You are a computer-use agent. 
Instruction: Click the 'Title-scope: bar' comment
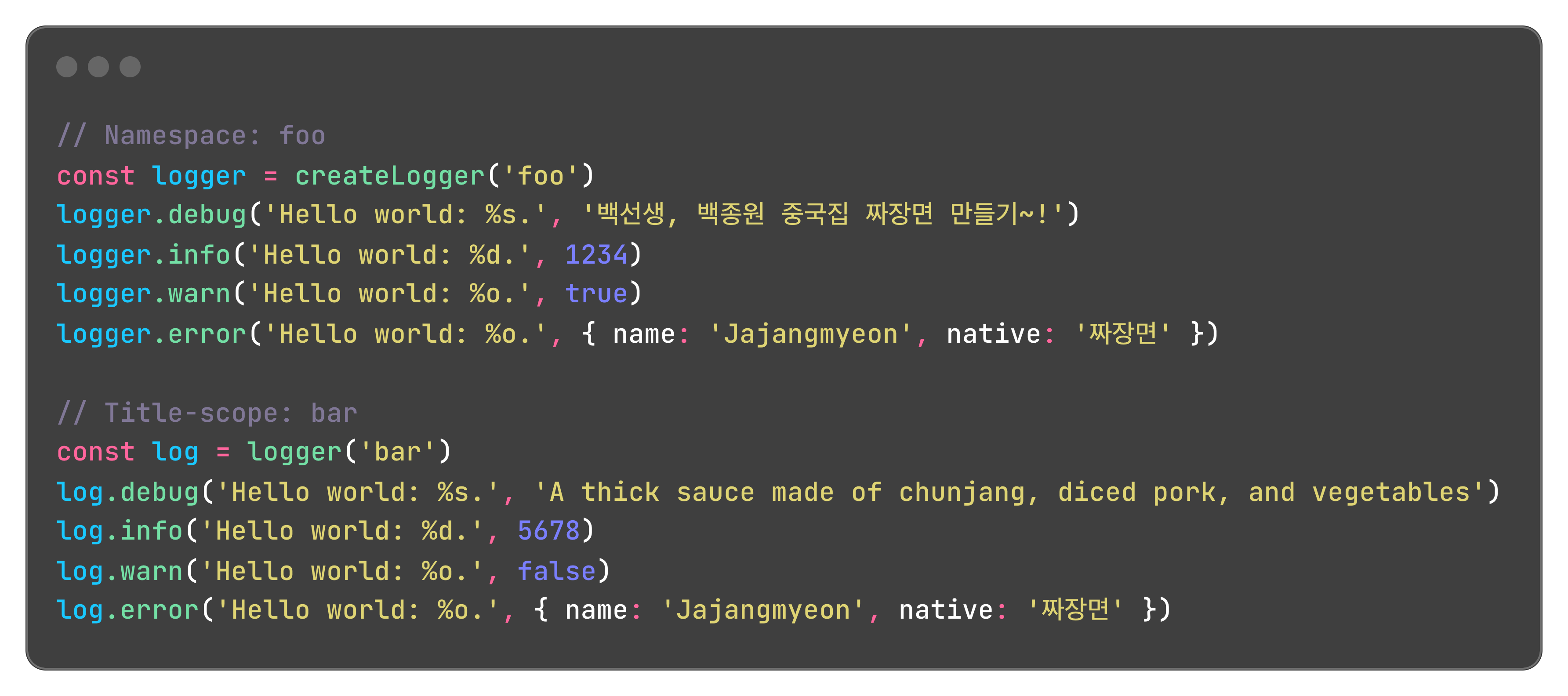coord(207,413)
